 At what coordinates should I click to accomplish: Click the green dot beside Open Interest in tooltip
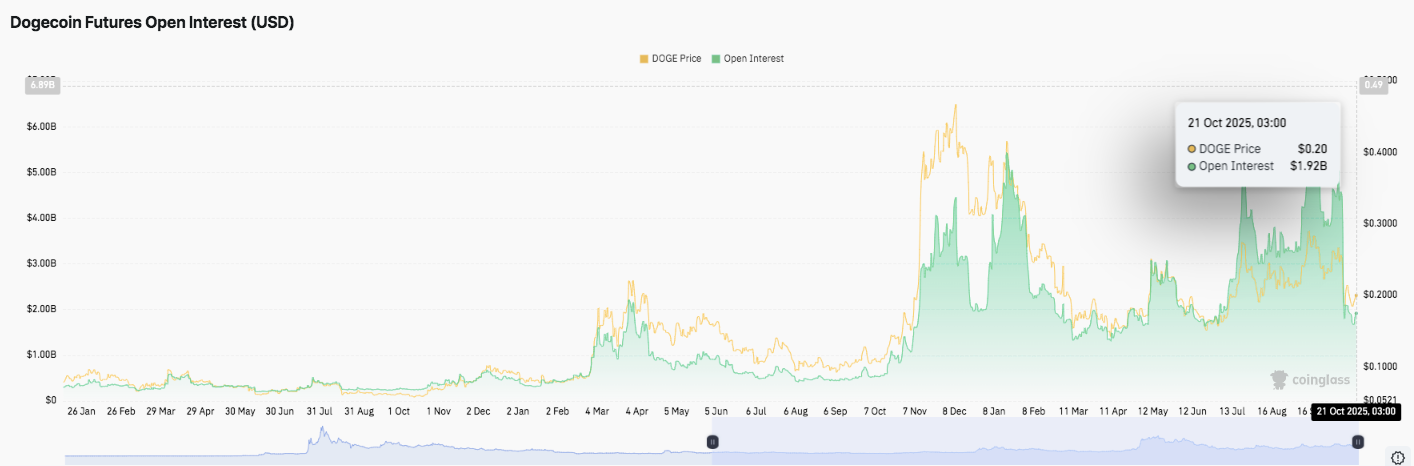(x=1192, y=166)
